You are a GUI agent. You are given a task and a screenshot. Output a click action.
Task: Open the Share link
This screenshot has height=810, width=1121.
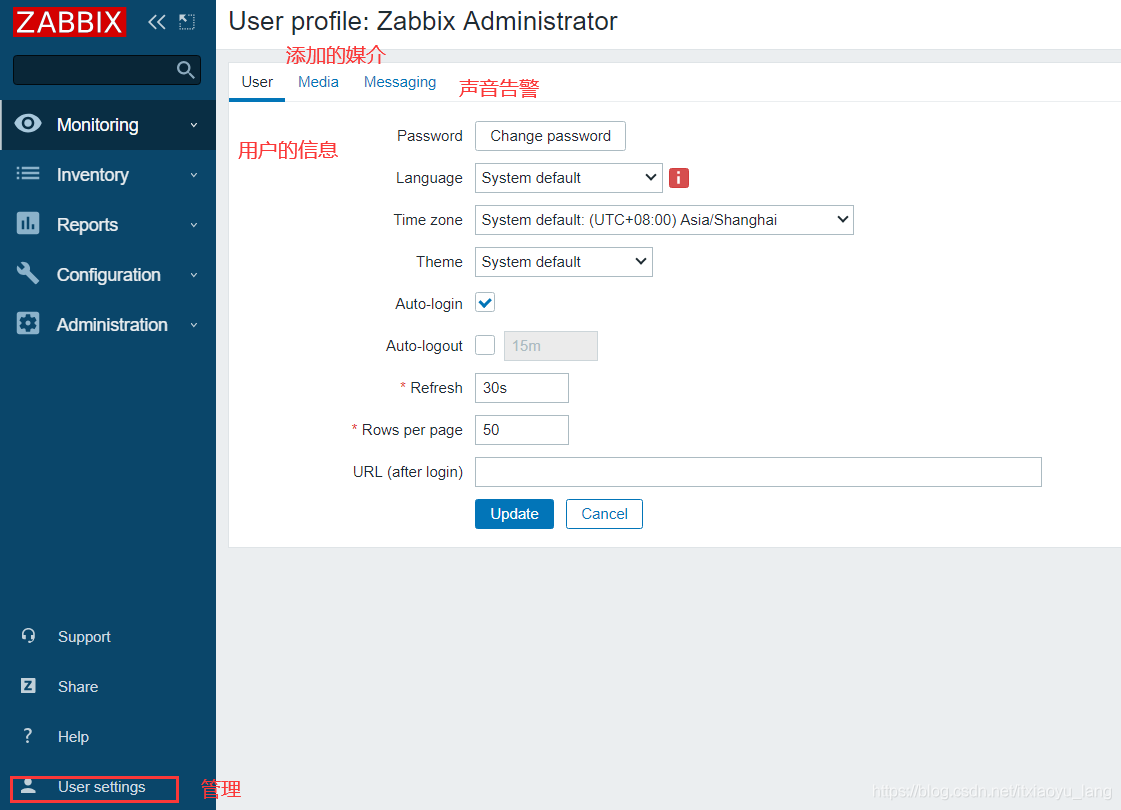pos(78,687)
